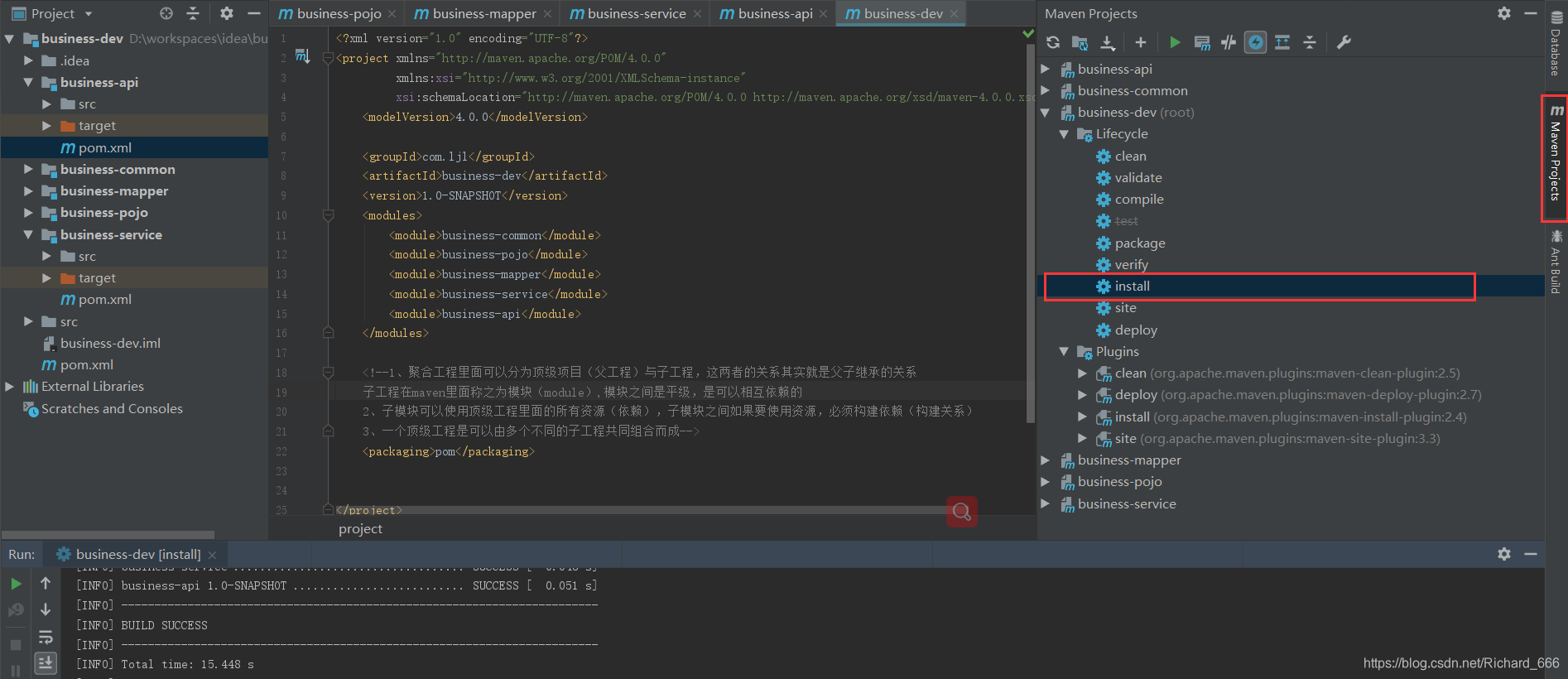Image resolution: width=1568 pixels, height=679 pixels.
Task: Expand the maven-clean-plugin entry
Action: tap(1082, 373)
